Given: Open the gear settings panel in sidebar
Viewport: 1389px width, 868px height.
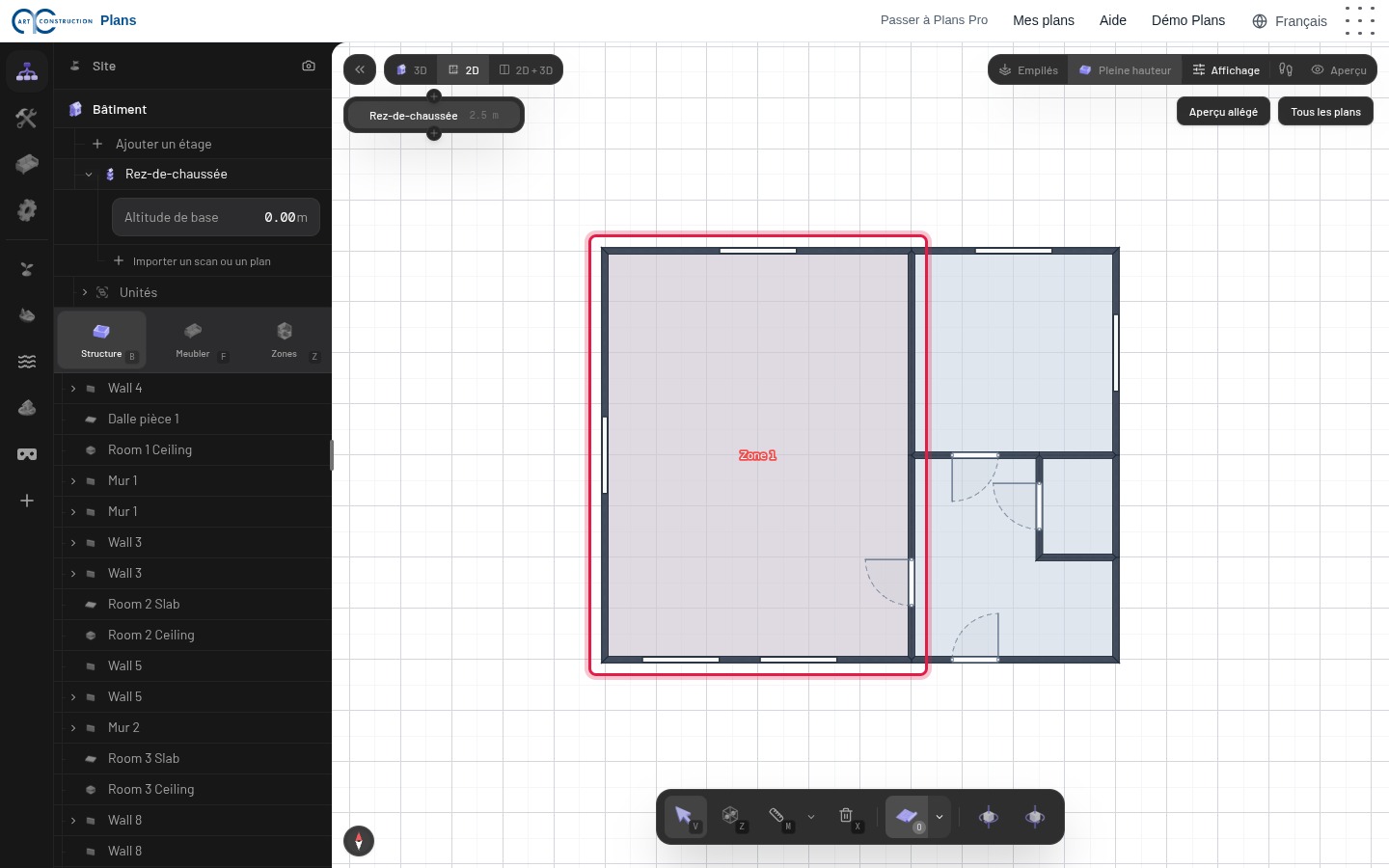Looking at the screenshot, I should 27,210.
